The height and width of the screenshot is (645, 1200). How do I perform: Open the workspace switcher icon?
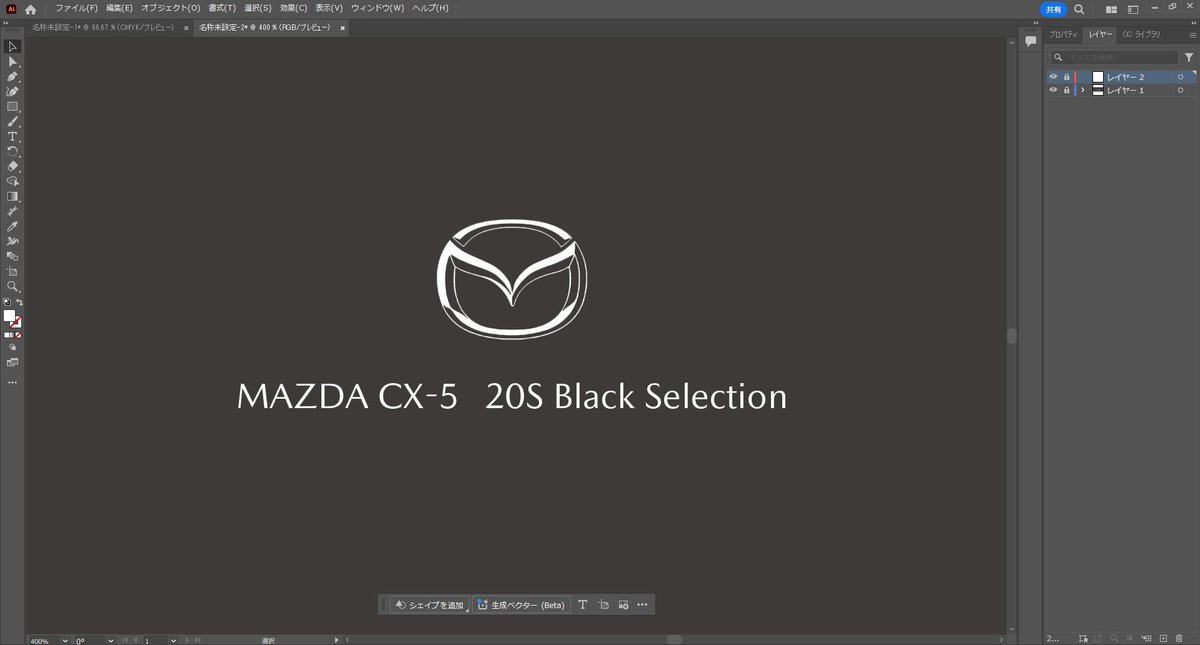point(1133,8)
